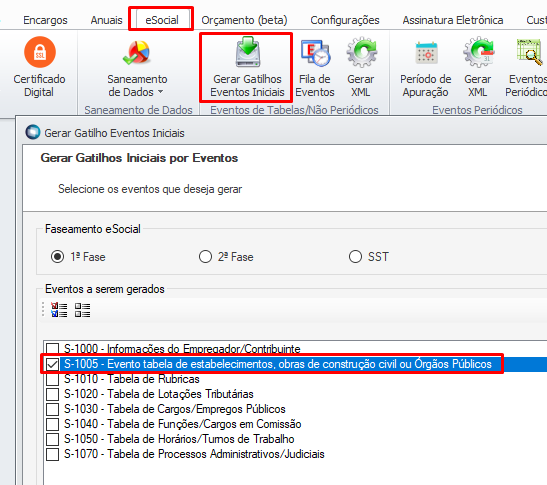This screenshot has height=485, width=547.
Task: Open the eSocial ribbon tab
Action: tap(162, 20)
